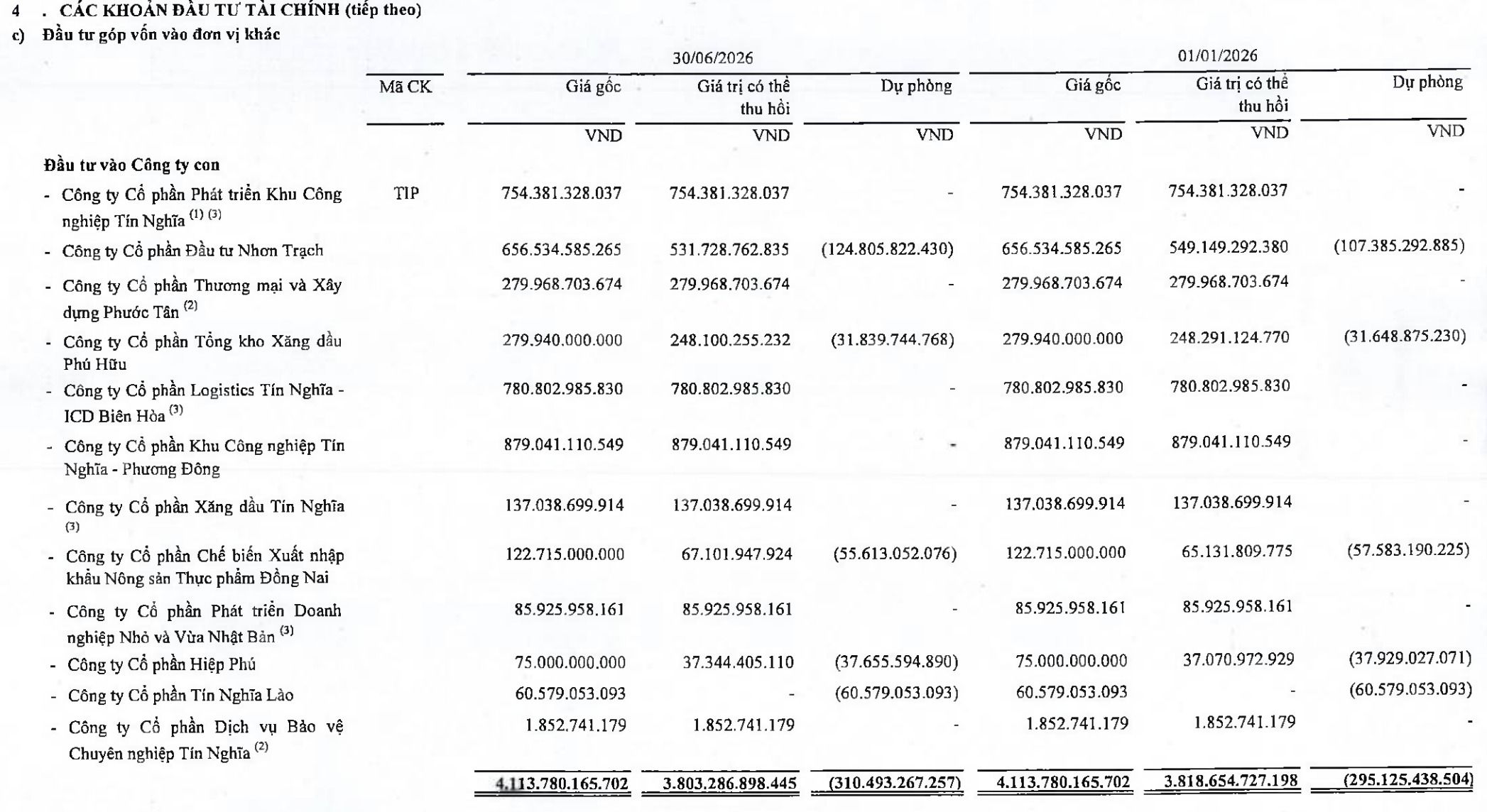
Task: Click the Đầu tư Nhơn Trạch company row
Action: (192, 251)
